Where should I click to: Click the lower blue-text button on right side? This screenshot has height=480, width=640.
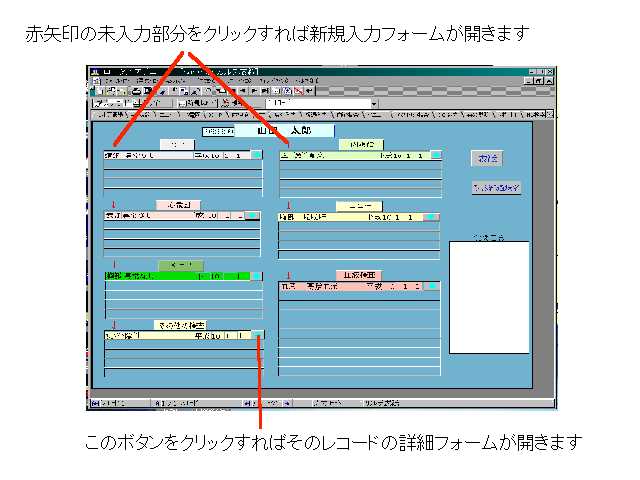[496, 188]
